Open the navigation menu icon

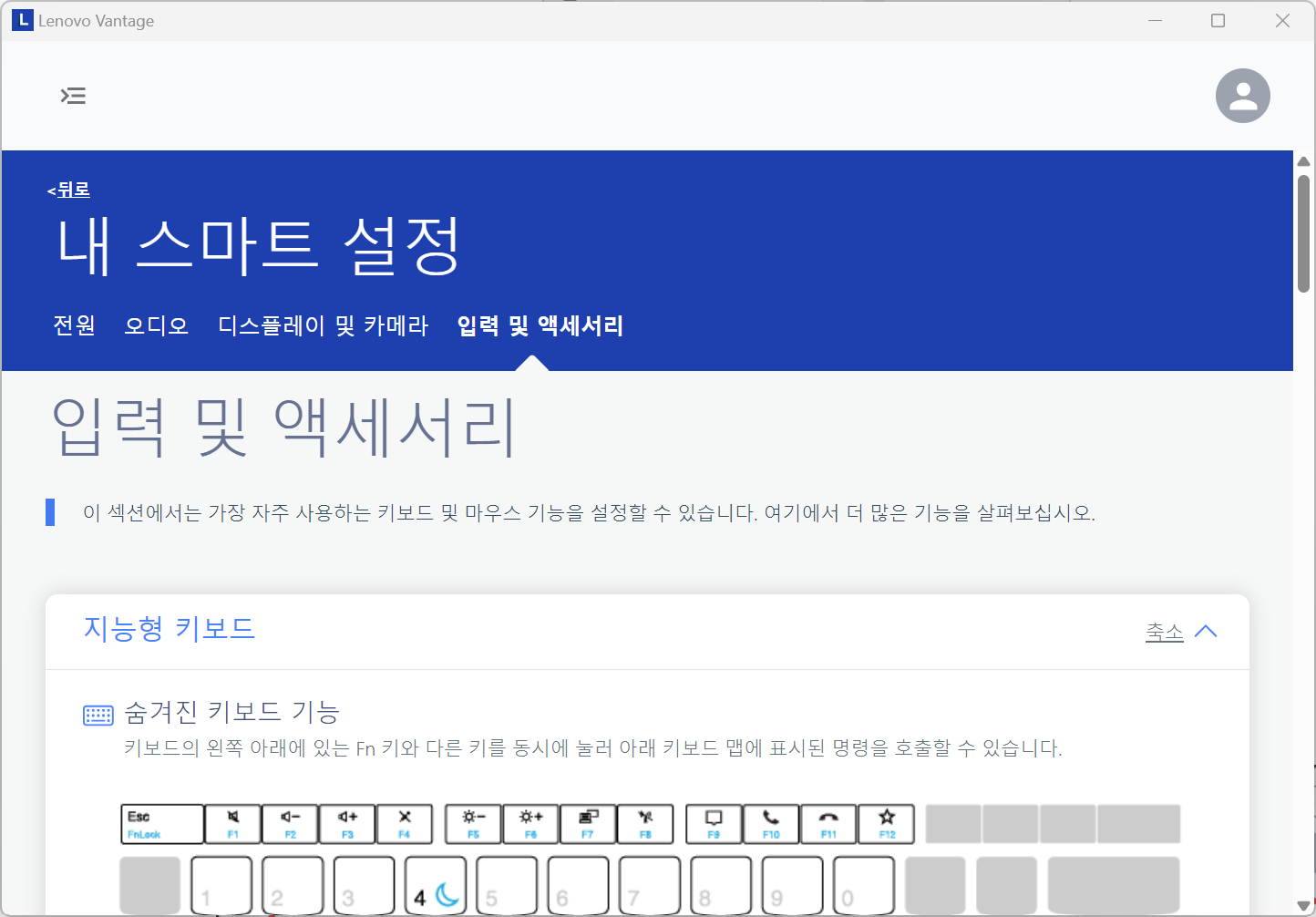coord(73,96)
